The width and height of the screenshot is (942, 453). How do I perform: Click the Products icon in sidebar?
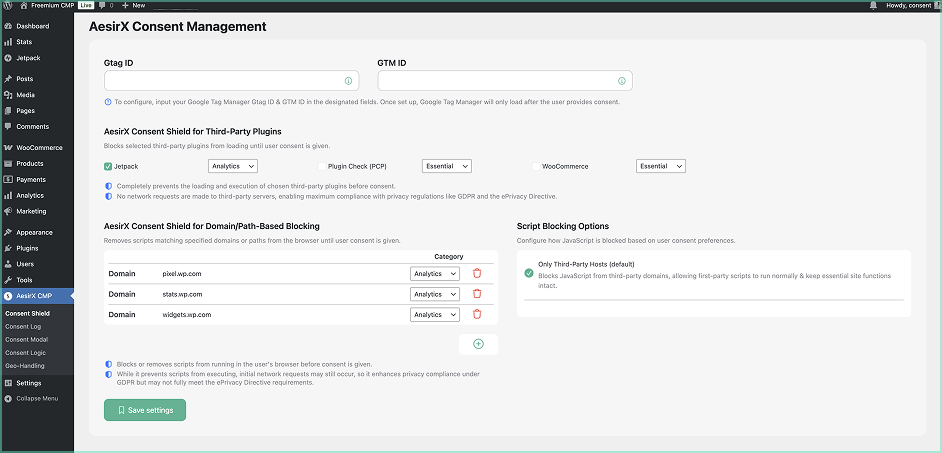point(8,163)
